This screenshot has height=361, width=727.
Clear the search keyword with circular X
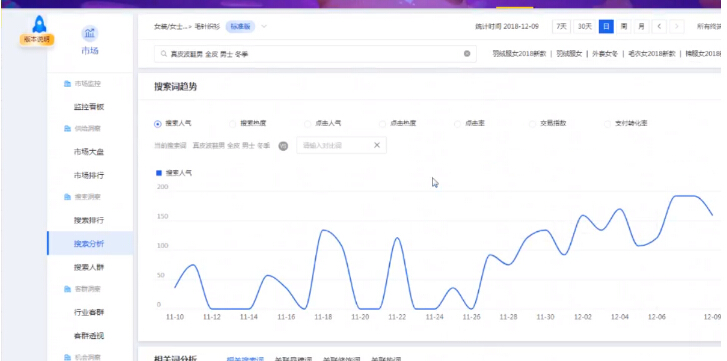pyautogui.click(x=467, y=54)
